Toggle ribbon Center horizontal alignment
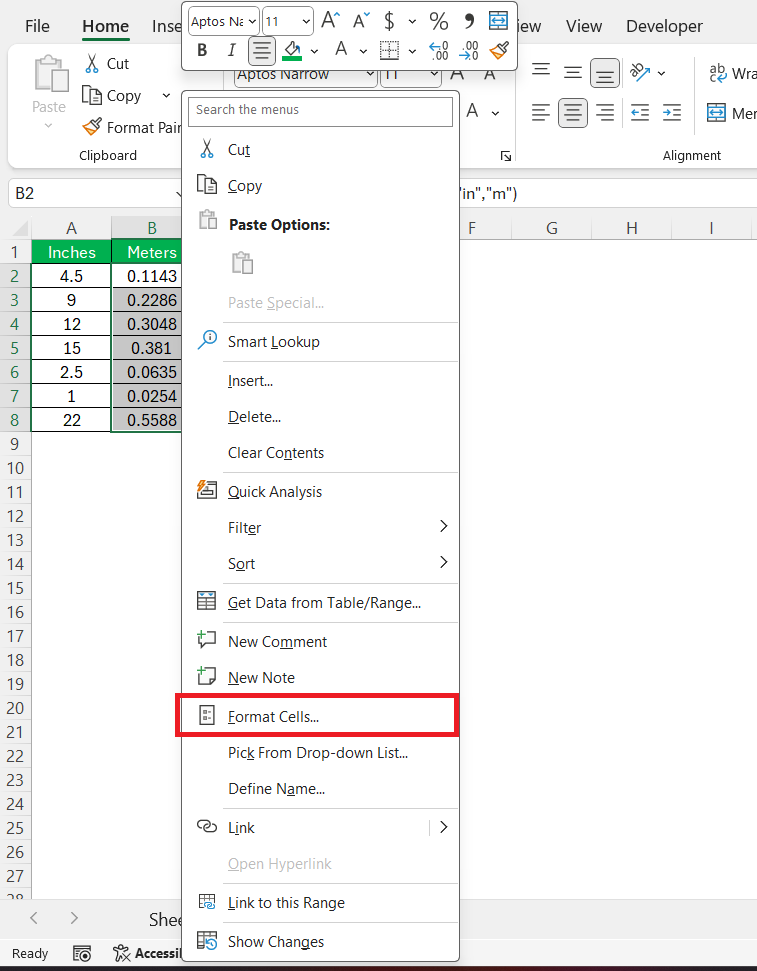The image size is (757, 971). 572,113
